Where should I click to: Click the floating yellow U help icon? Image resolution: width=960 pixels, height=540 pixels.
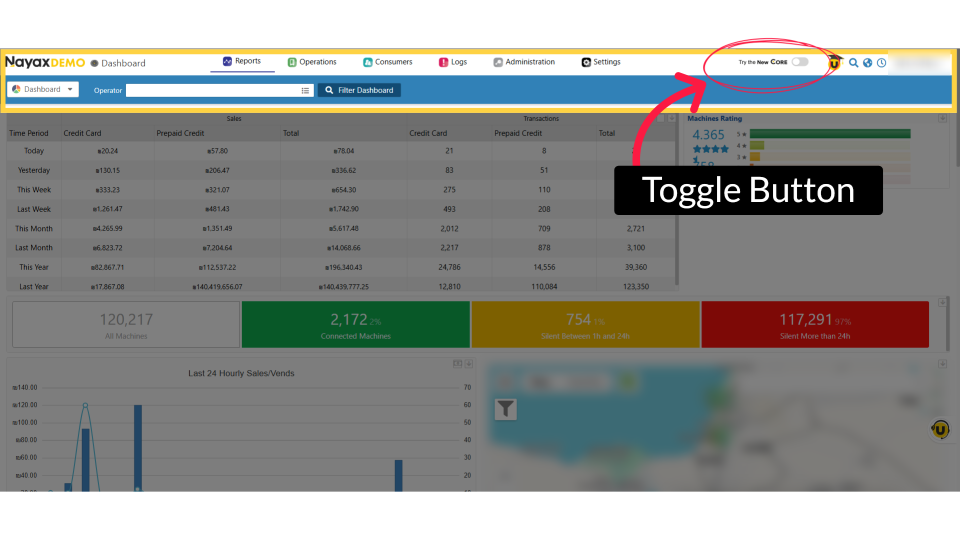coord(940,429)
